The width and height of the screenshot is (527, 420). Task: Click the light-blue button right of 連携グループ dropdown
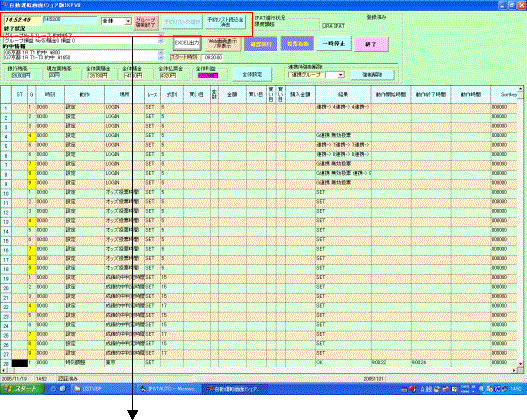[x=372, y=75]
